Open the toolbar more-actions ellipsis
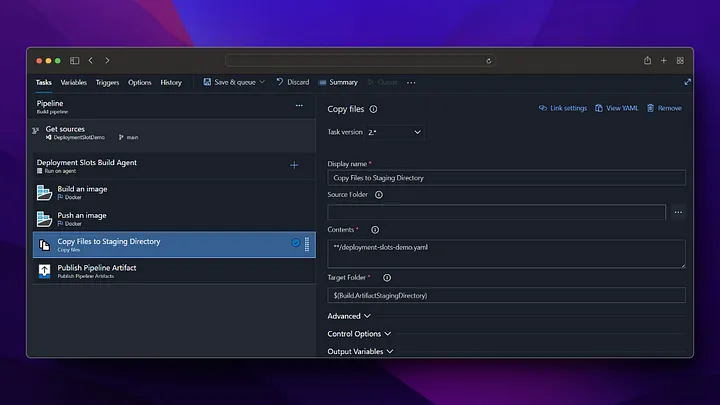 411,83
